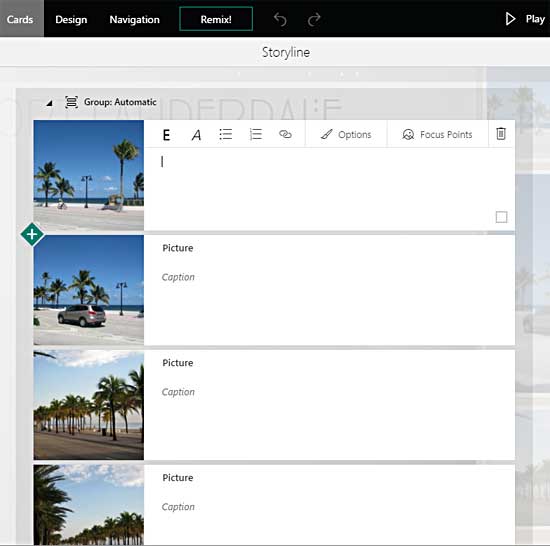Add a hyperlink with link icon
This screenshot has width=550, height=546.
[285, 134]
